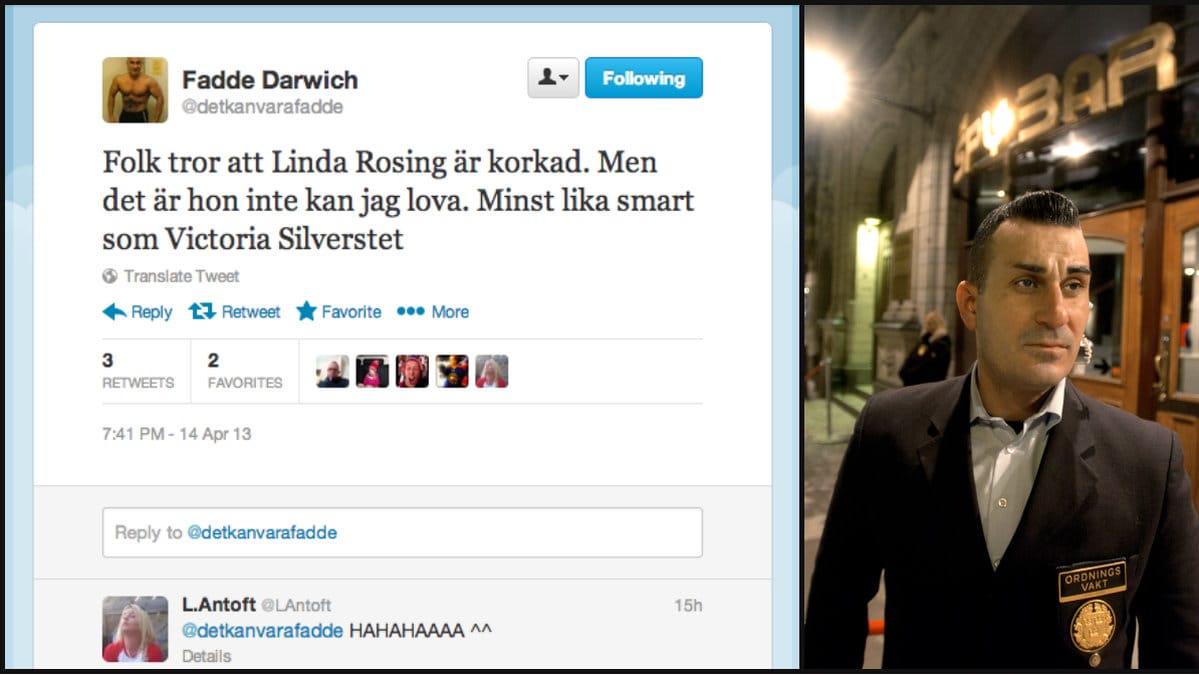View the 3 Retweets list
This screenshot has height=675, width=1199.
tap(138, 371)
